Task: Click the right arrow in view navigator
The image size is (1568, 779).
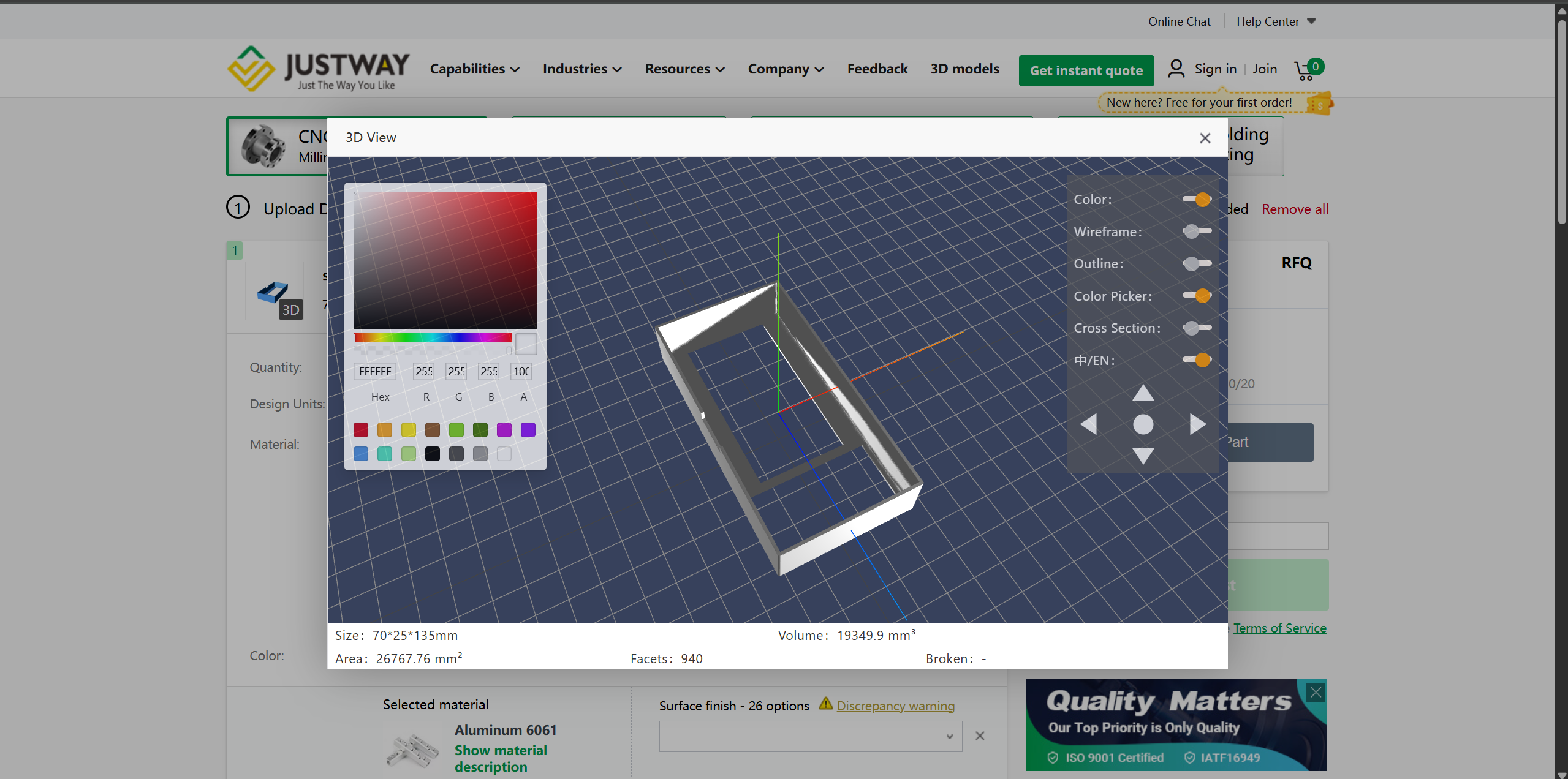Action: point(1197,424)
